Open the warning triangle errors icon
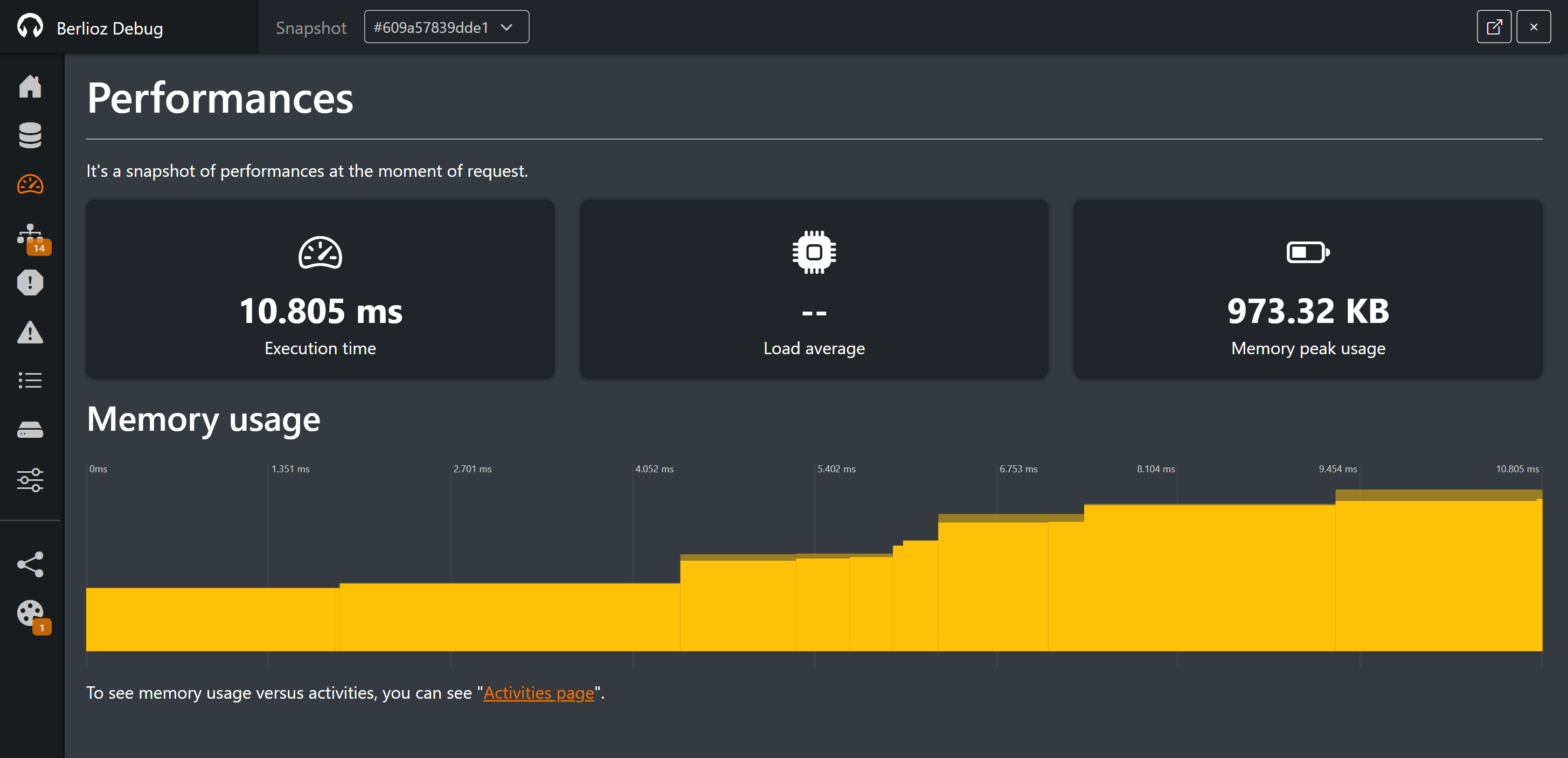The image size is (1568, 758). pyautogui.click(x=30, y=333)
